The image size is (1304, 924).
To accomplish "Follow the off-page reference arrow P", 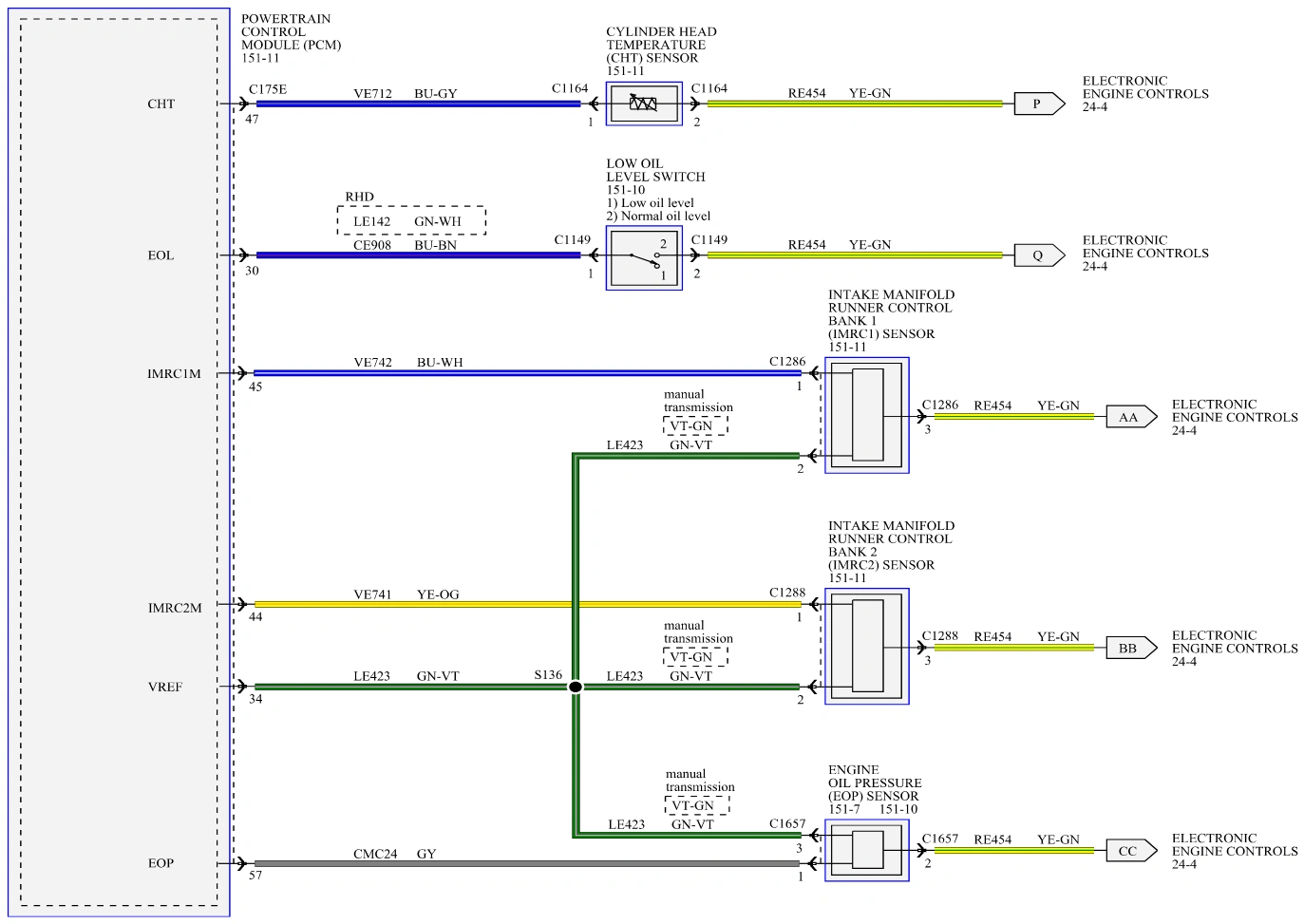I will point(1039,104).
